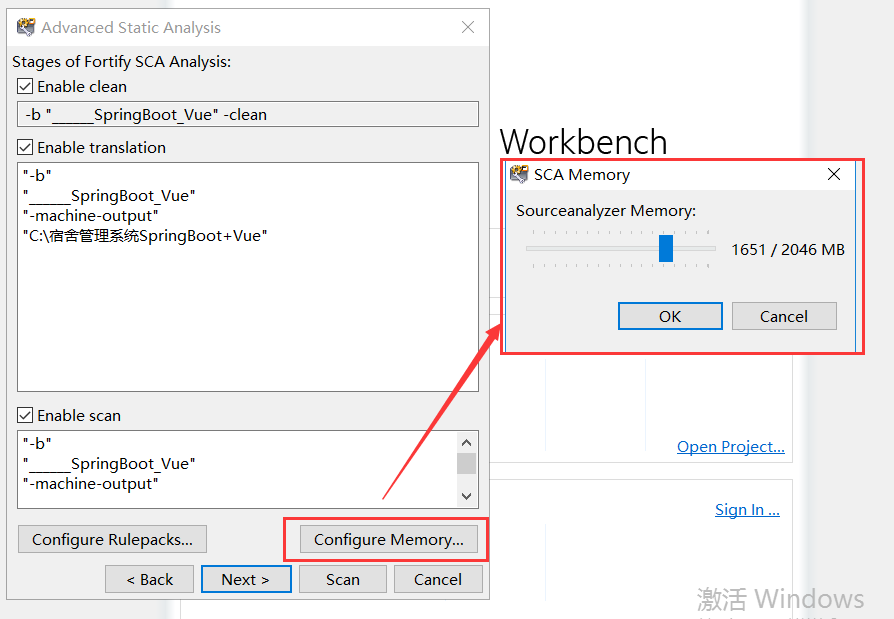Click the scan arguments scrollbar thumb
This screenshot has width=894, height=619.
pos(466,463)
